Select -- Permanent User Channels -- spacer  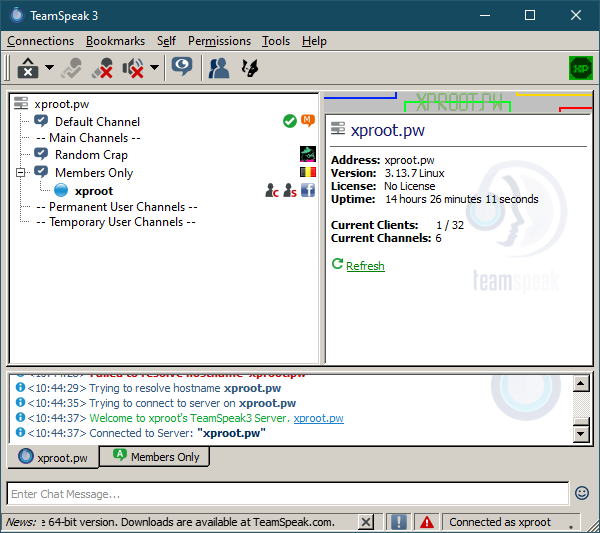click(117, 207)
